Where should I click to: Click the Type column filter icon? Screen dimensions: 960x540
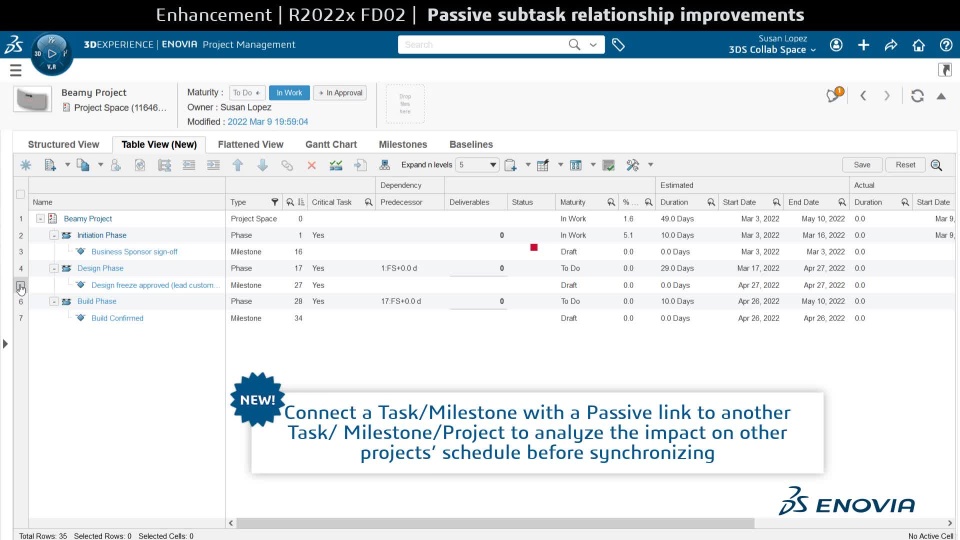[x=274, y=202]
